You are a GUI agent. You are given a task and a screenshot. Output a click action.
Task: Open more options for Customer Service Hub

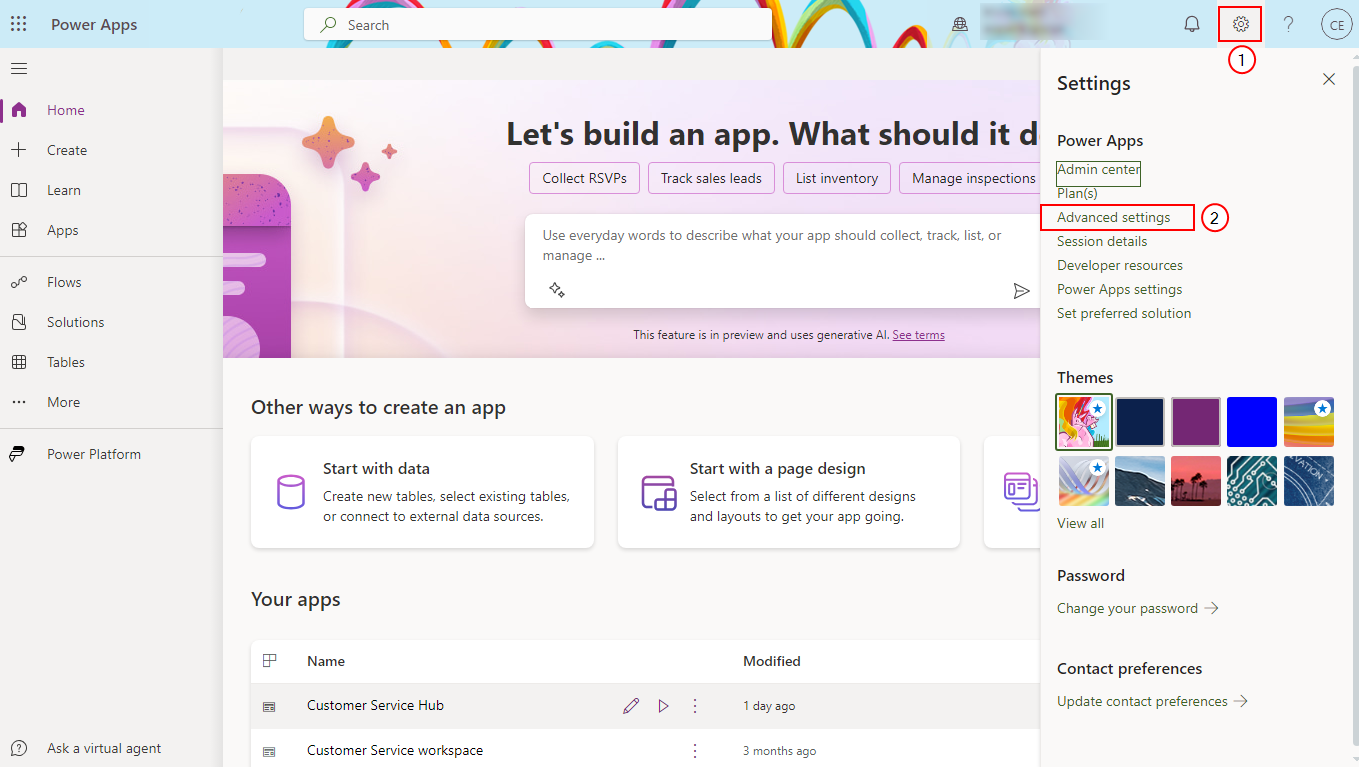coord(695,706)
